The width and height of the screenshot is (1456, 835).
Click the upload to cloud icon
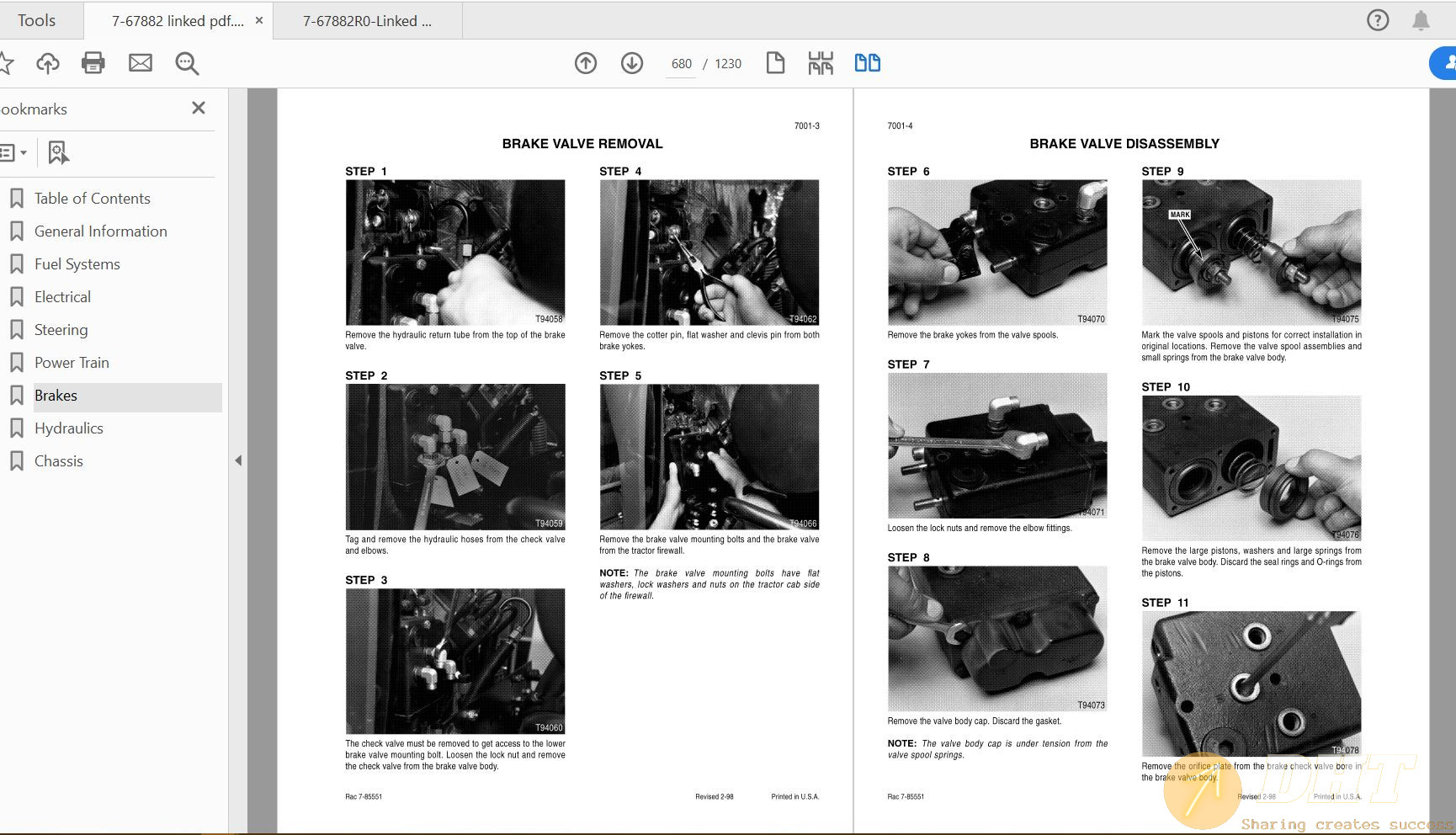[x=48, y=63]
